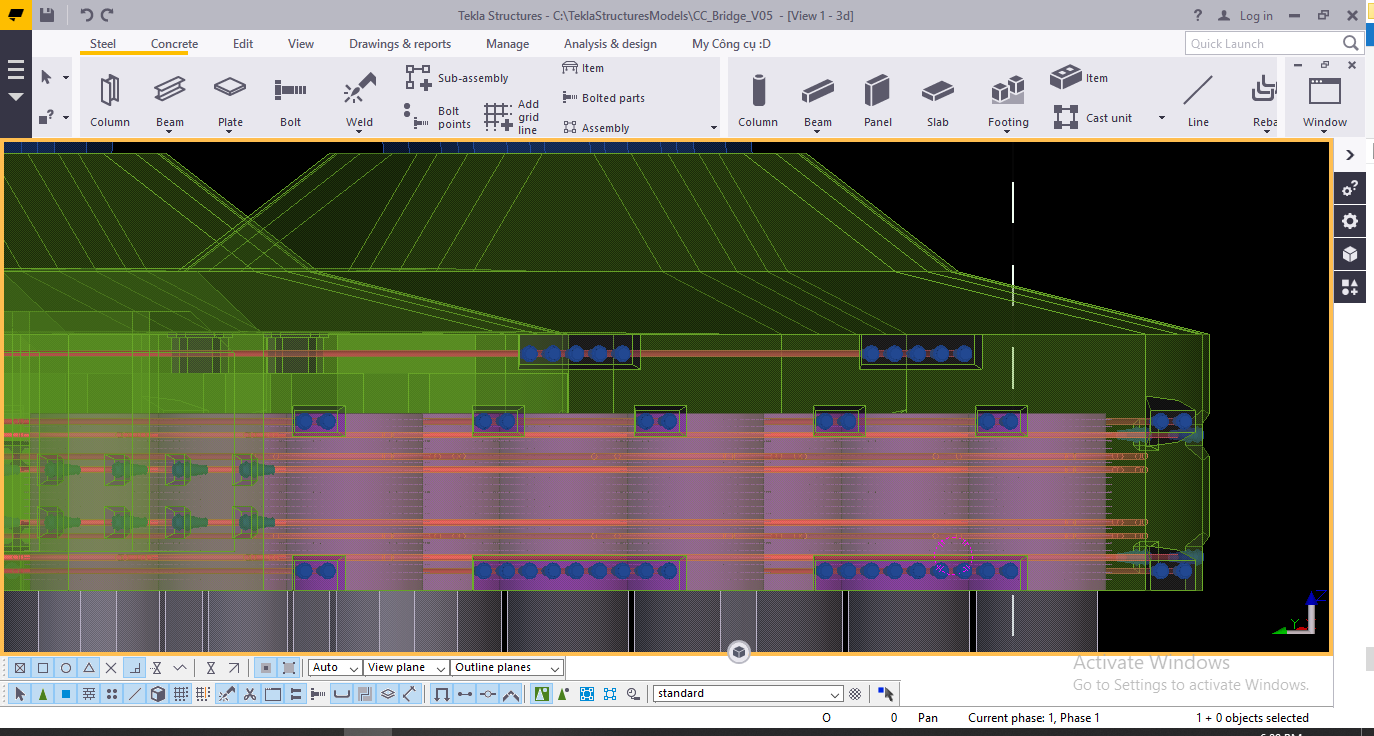
Task: Open the Auto snap depth dropdown
Action: point(335,668)
